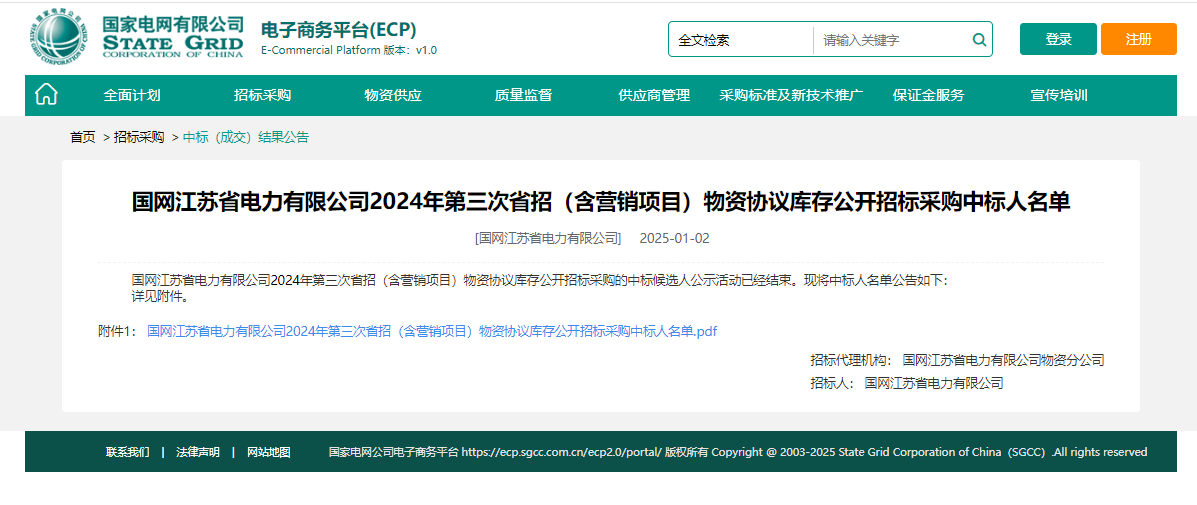The height and width of the screenshot is (505, 1197).
Task: Click the State Grid logo
Action: 136,38
